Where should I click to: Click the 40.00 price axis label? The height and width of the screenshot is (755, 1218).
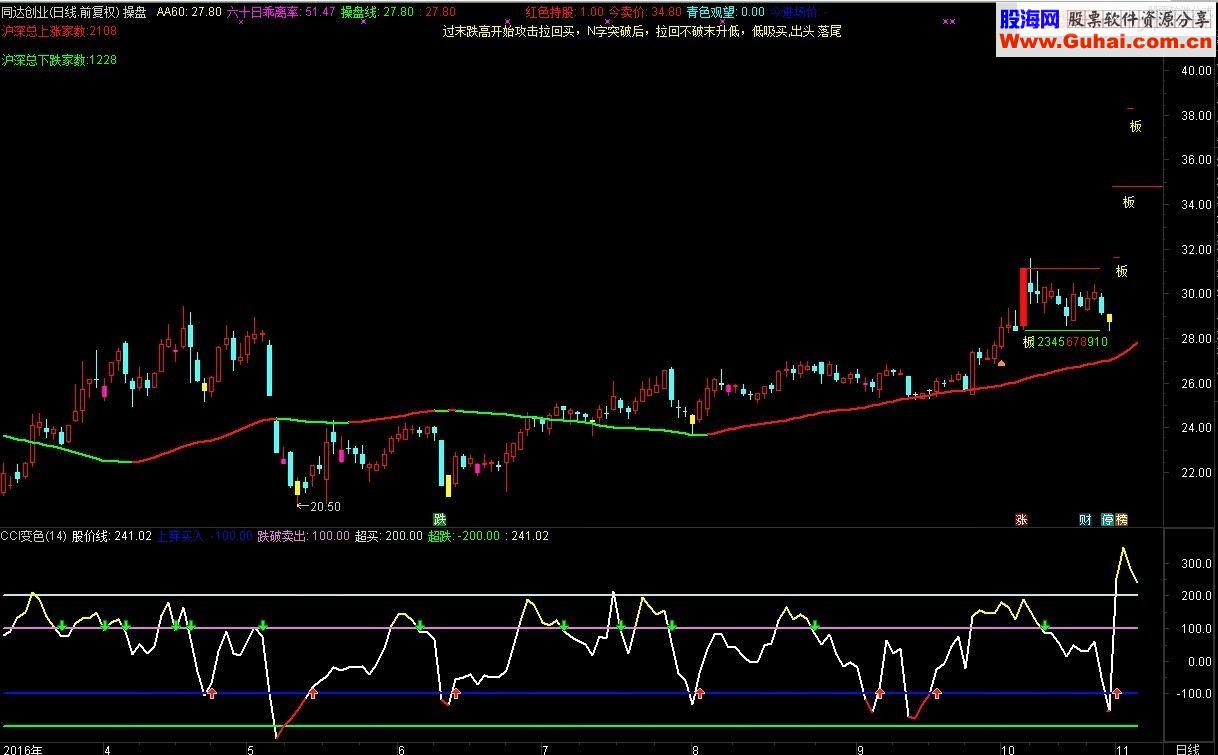(x=1196, y=71)
